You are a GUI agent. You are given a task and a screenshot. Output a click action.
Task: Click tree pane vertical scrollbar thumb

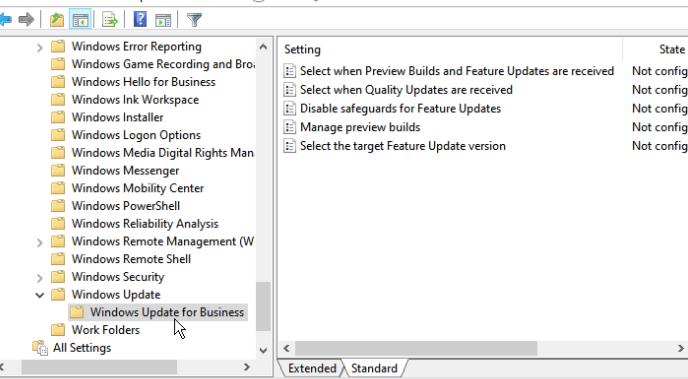[263, 306]
